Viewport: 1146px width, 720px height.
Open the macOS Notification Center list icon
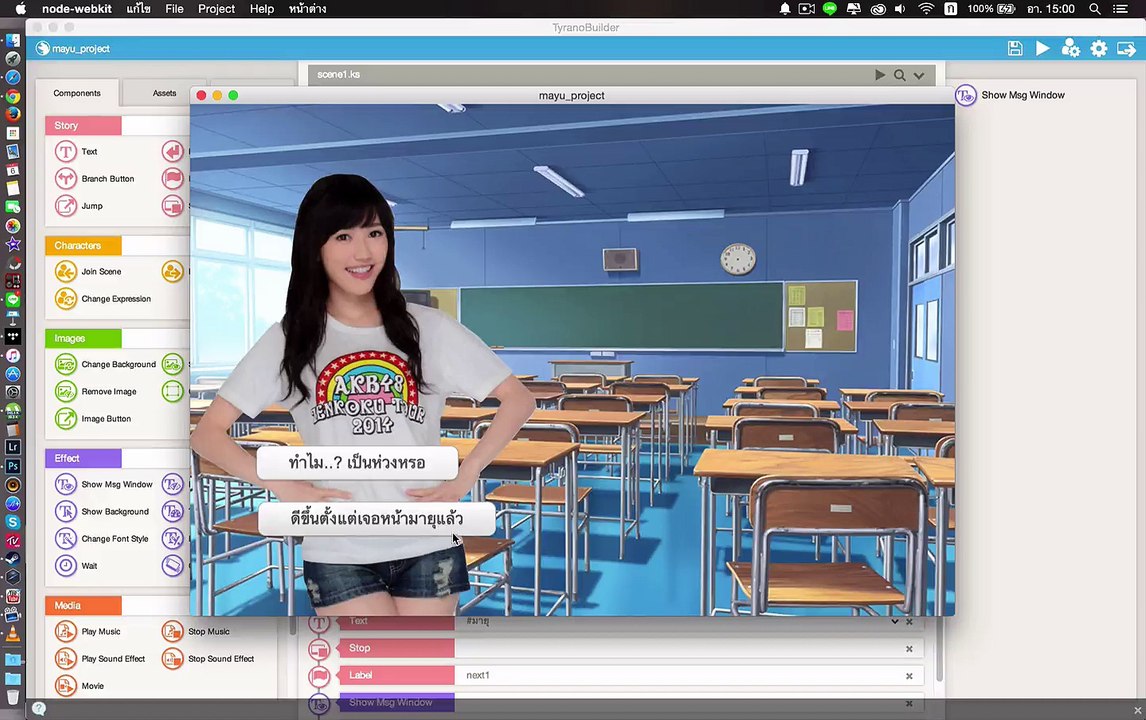[x=1120, y=9]
